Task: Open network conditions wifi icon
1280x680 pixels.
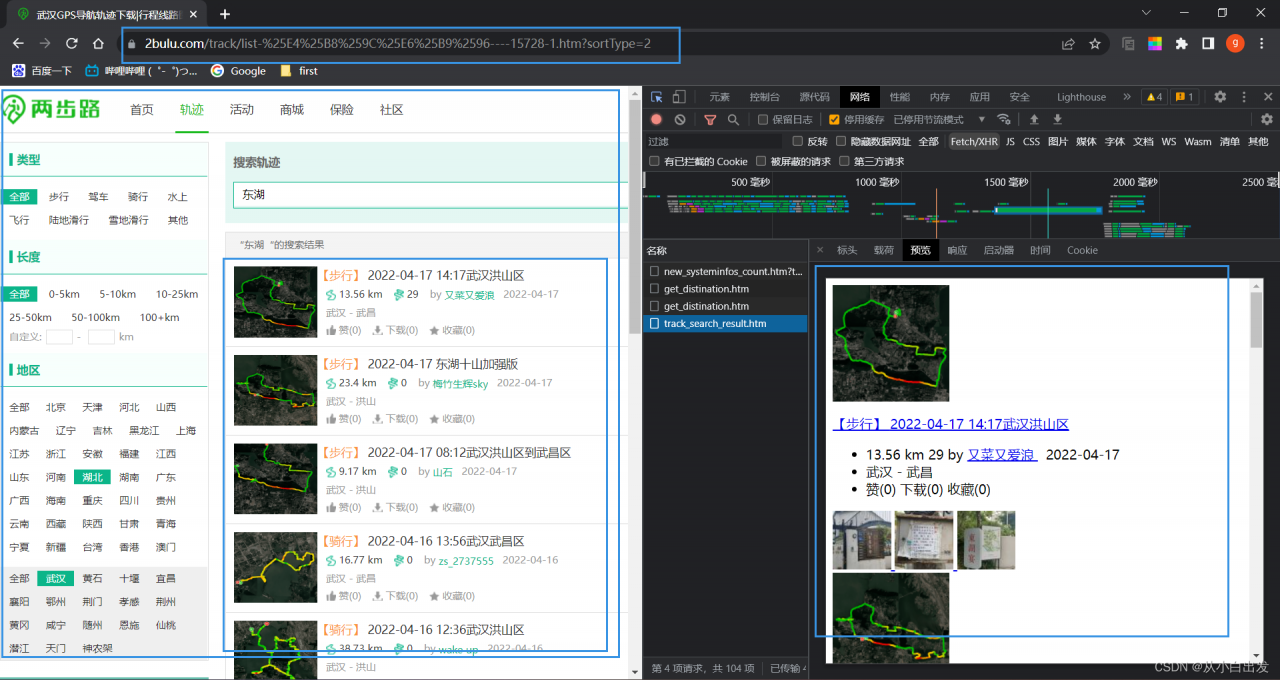Action: click(x=1004, y=119)
